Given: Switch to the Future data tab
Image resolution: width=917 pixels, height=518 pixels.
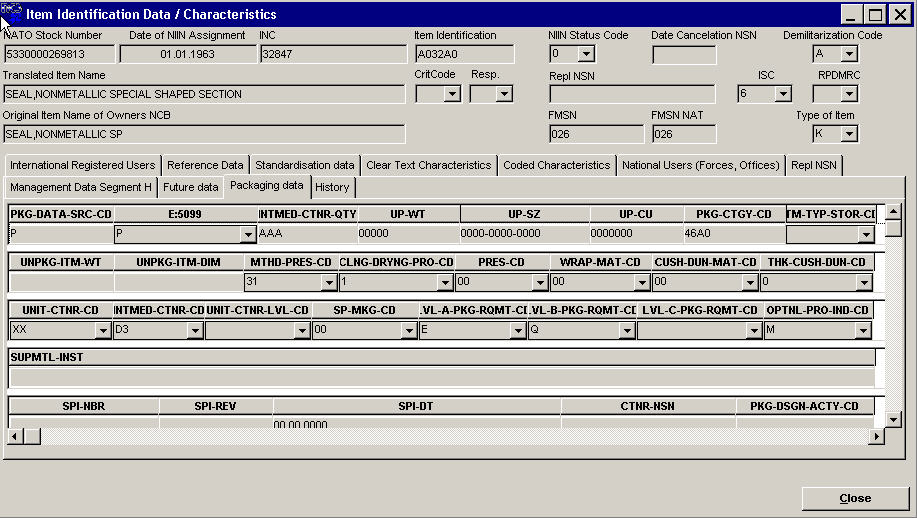Looking at the screenshot, I should click(191, 187).
